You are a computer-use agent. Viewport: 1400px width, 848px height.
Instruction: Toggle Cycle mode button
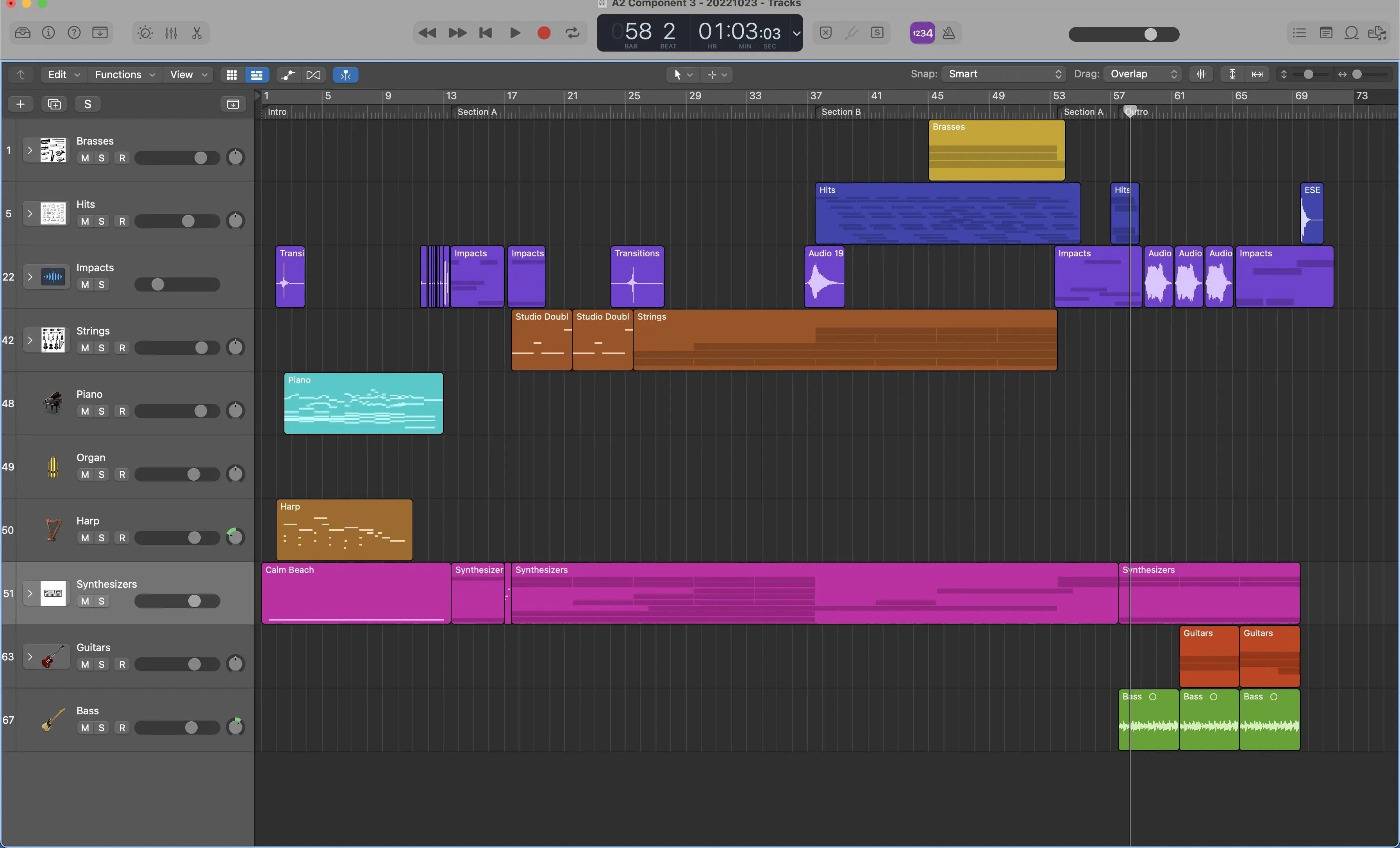pos(573,33)
